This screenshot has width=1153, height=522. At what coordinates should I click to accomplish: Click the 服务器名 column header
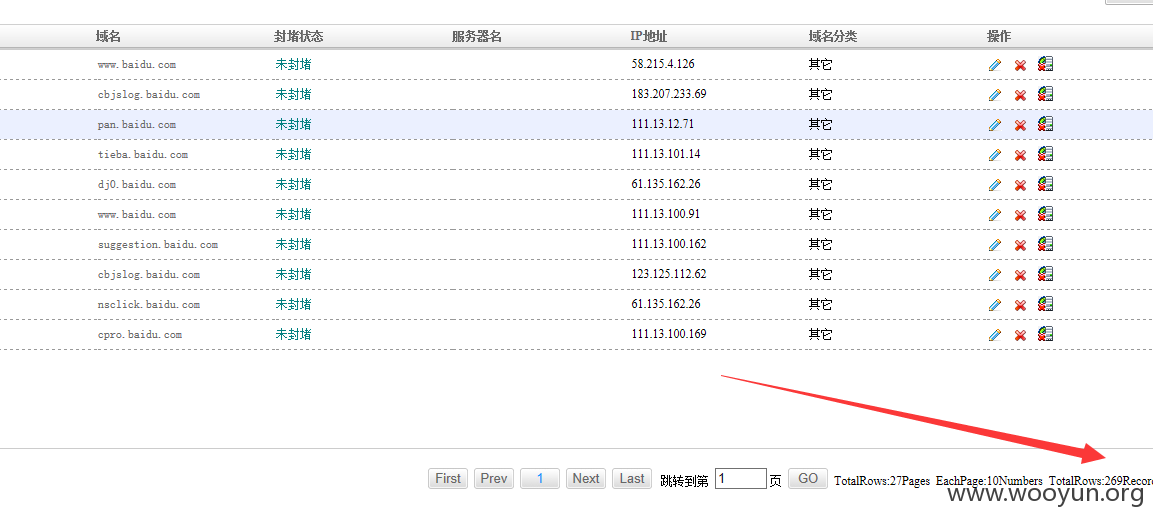[476, 37]
